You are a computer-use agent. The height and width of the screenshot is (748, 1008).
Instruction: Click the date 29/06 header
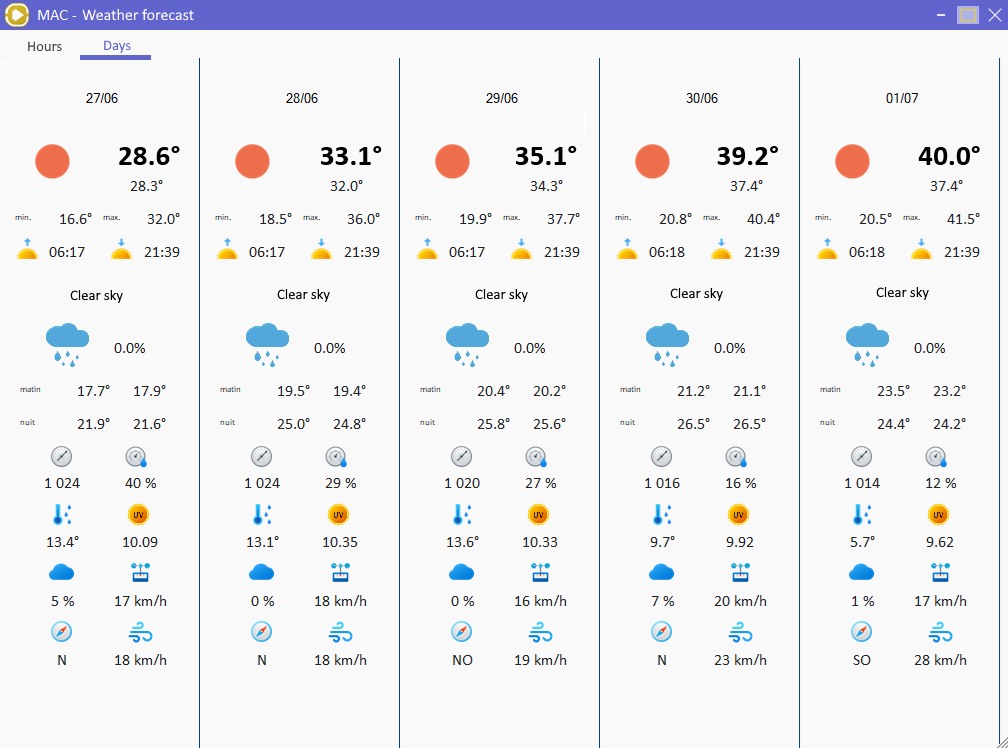pyautogui.click(x=501, y=98)
